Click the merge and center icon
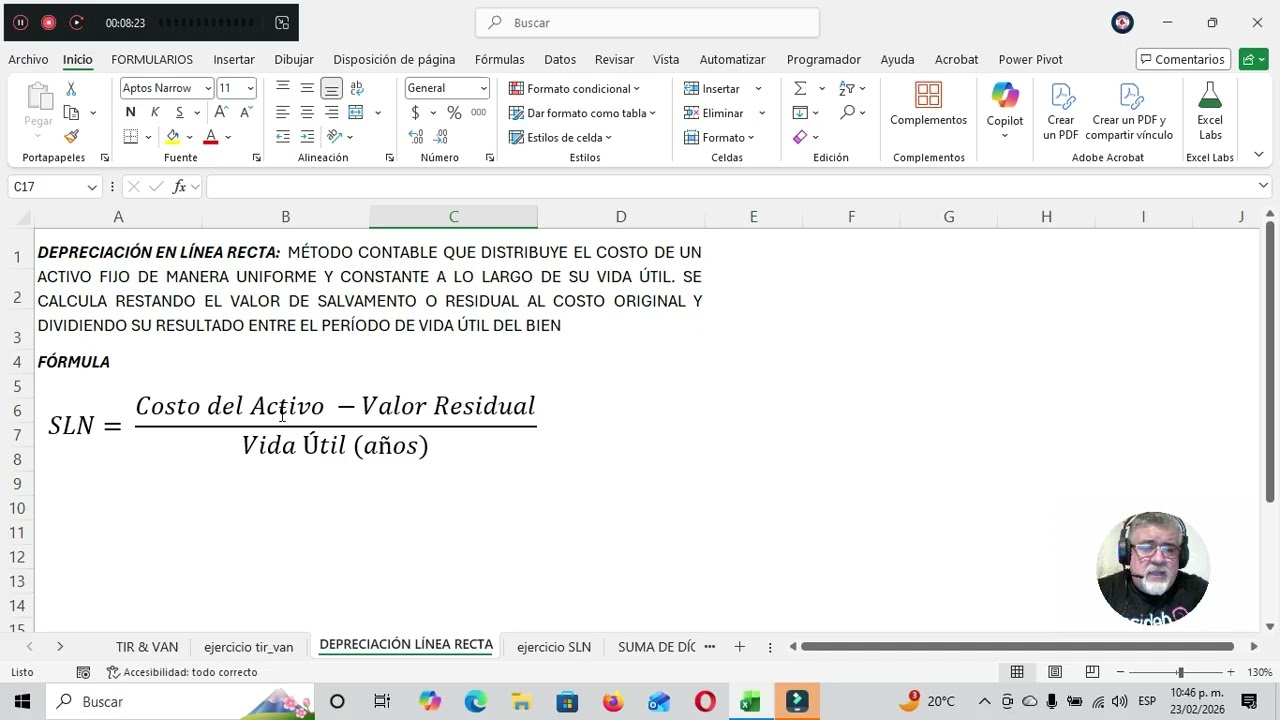Screen dimensions: 1280x720 click(x=356, y=112)
